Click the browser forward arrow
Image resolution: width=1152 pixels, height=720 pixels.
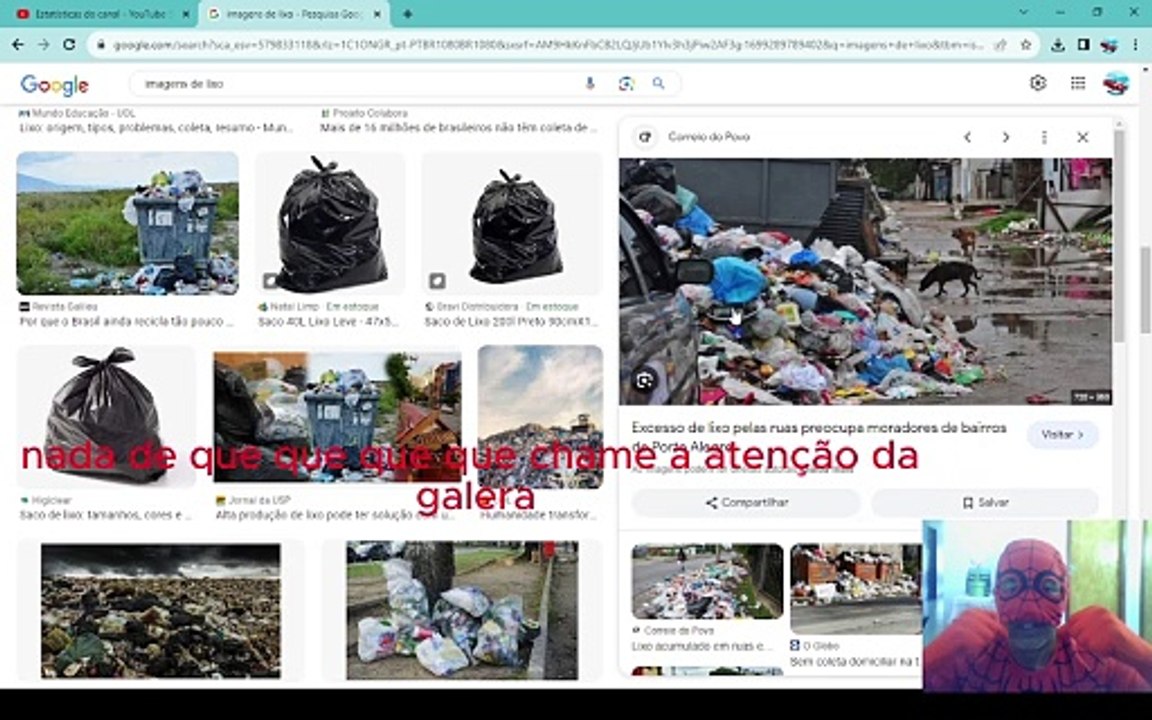coord(43,45)
